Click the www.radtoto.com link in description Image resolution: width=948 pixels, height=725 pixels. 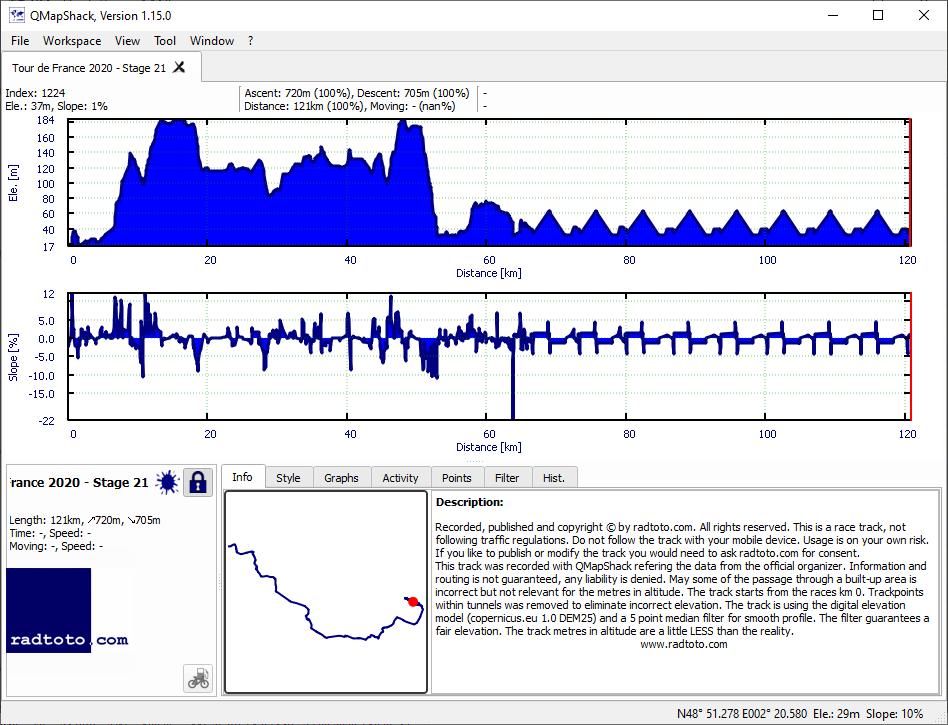pyautogui.click(x=684, y=644)
